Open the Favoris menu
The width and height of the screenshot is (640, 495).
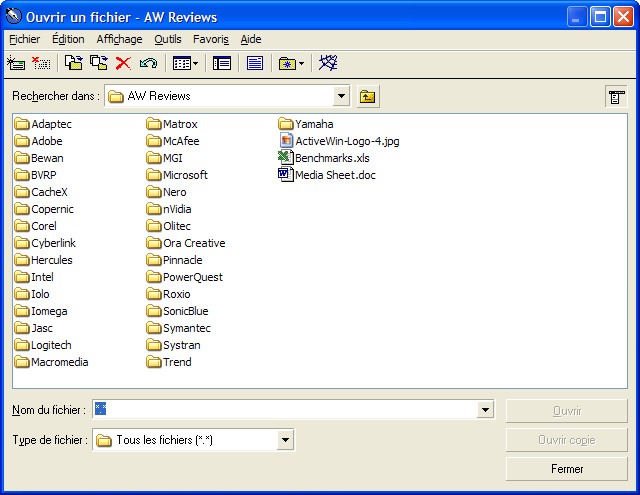[x=211, y=39]
